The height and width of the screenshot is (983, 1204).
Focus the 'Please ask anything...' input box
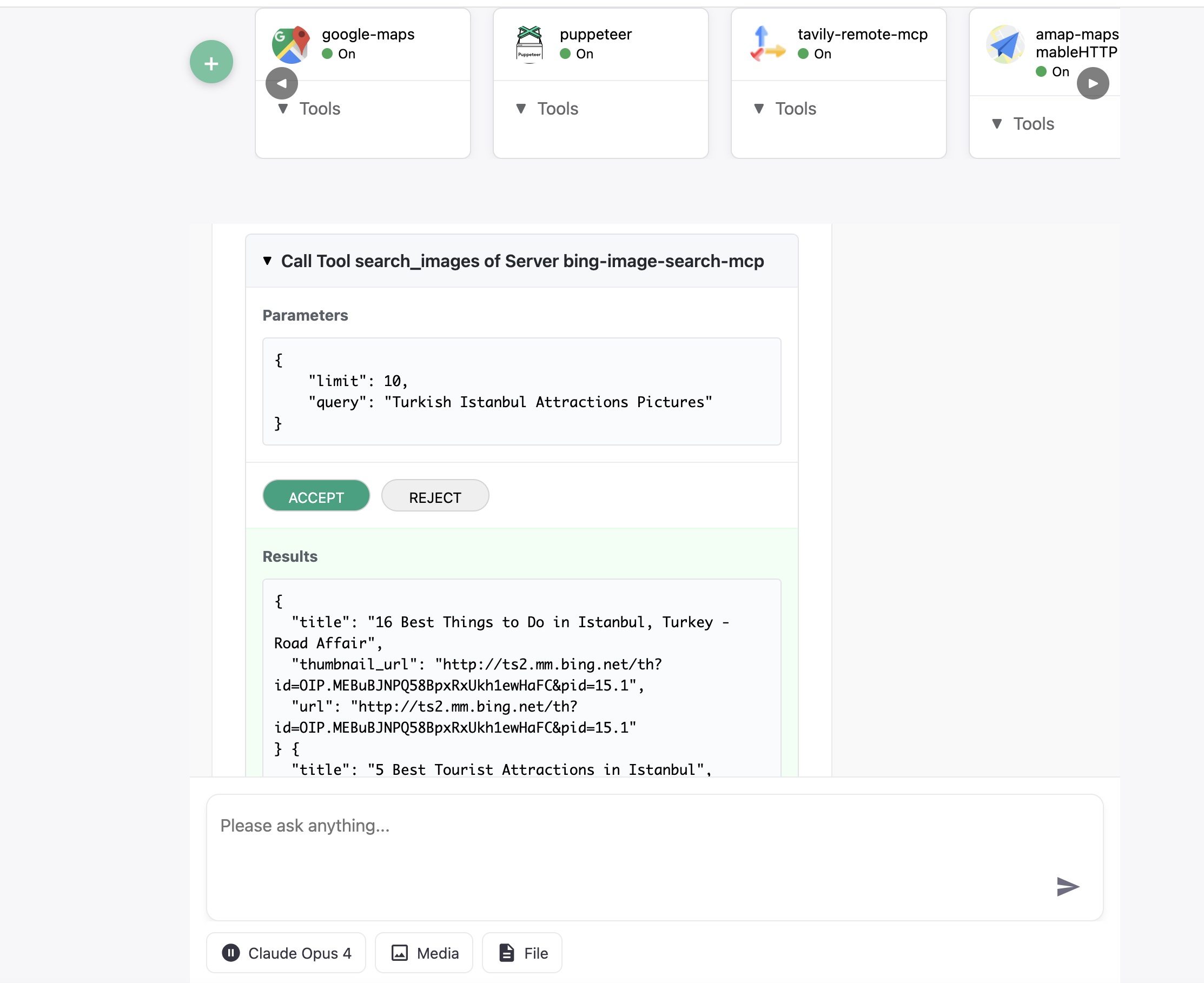pos(623,849)
